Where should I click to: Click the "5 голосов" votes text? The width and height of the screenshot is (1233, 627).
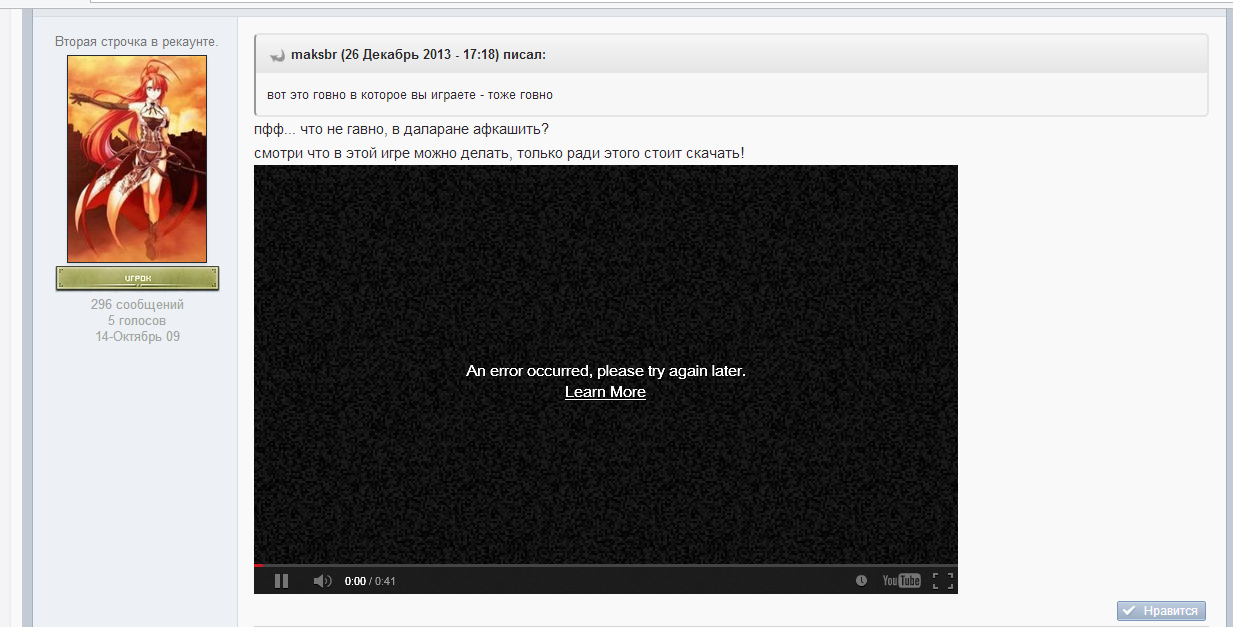click(x=137, y=321)
